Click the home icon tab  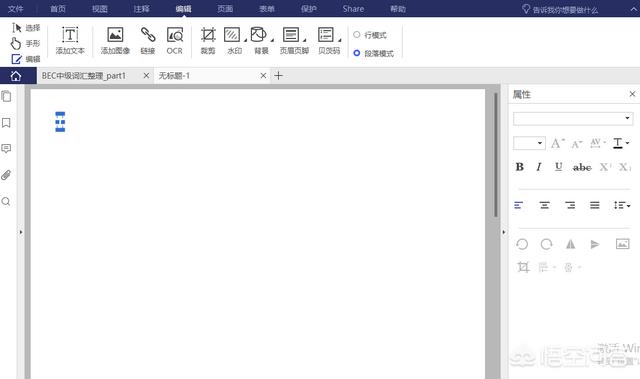click(16, 76)
